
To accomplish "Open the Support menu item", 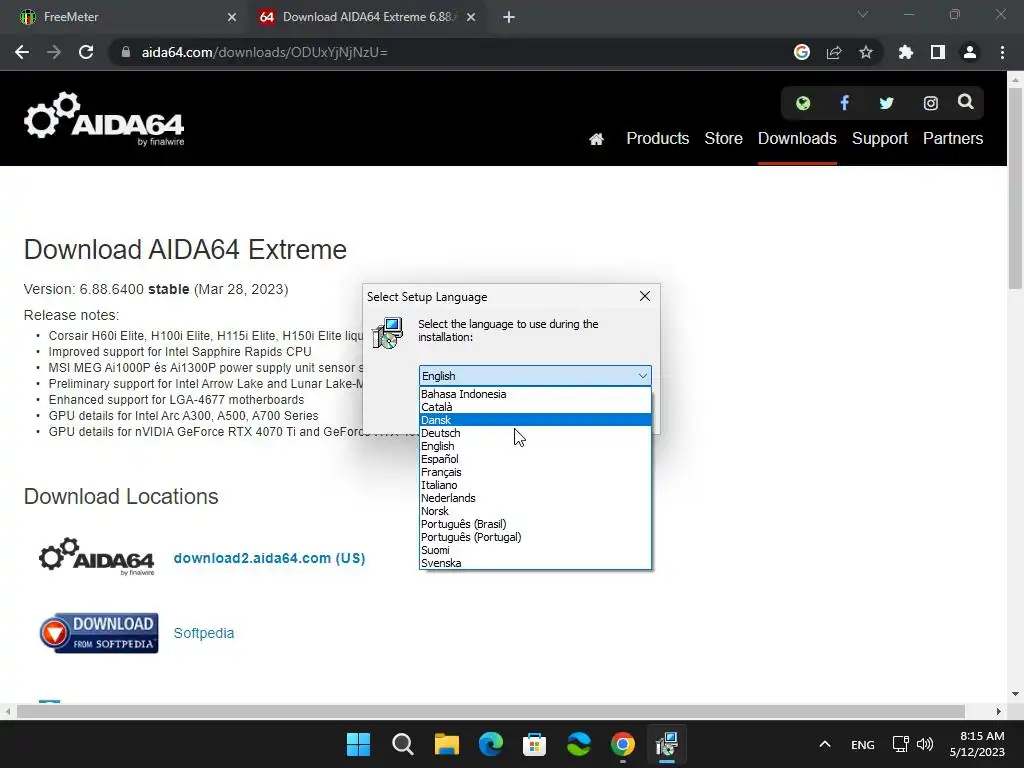I will [x=880, y=138].
